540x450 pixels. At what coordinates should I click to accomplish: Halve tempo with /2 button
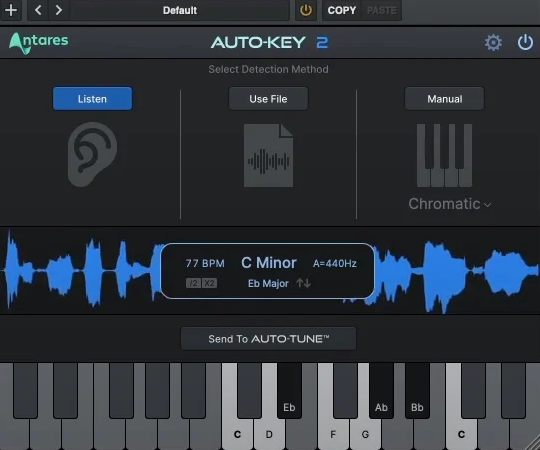point(193,283)
